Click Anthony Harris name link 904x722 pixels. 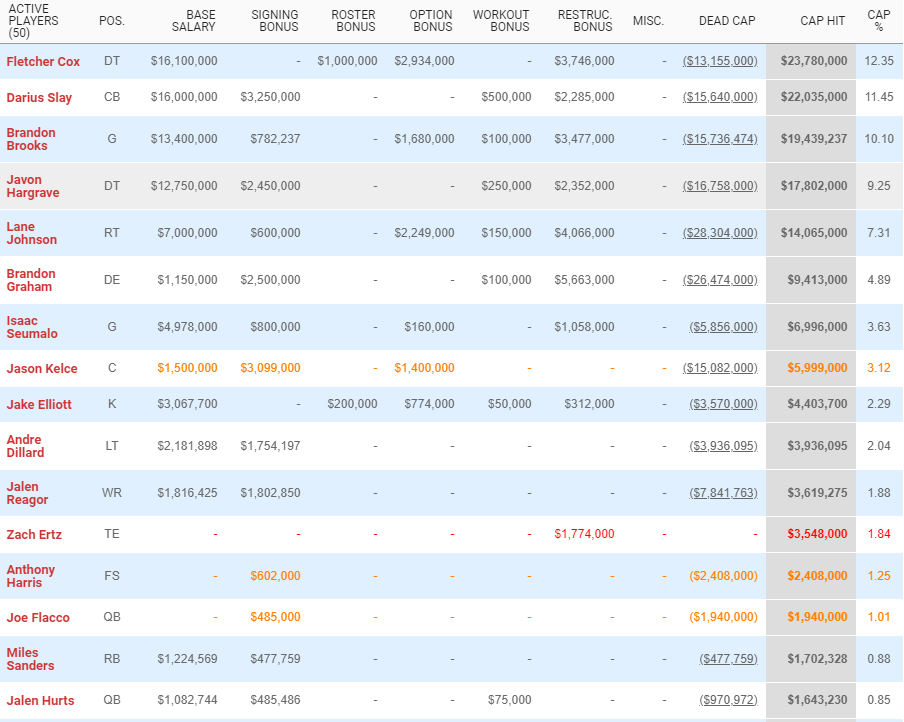tap(31, 576)
